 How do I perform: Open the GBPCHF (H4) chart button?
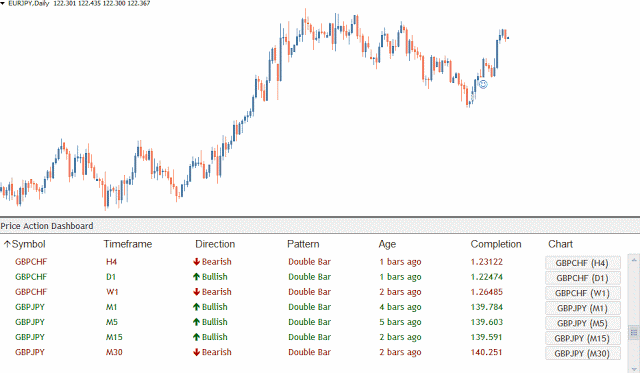pyautogui.click(x=582, y=263)
